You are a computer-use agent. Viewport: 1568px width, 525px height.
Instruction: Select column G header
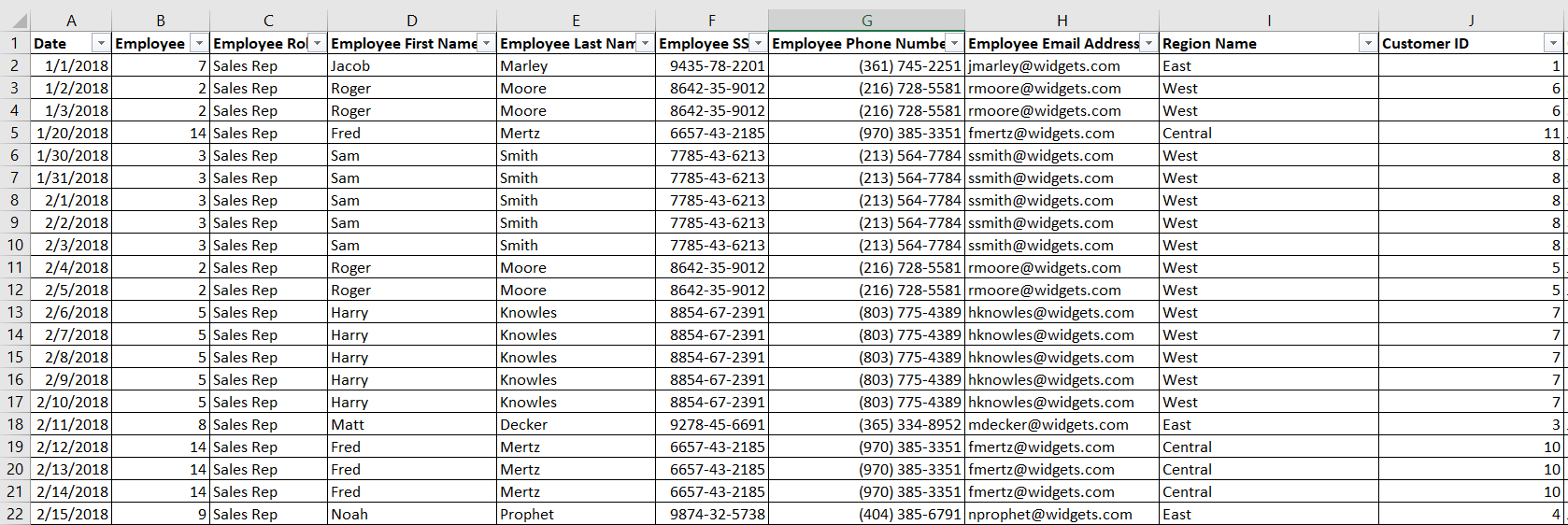[x=867, y=21]
